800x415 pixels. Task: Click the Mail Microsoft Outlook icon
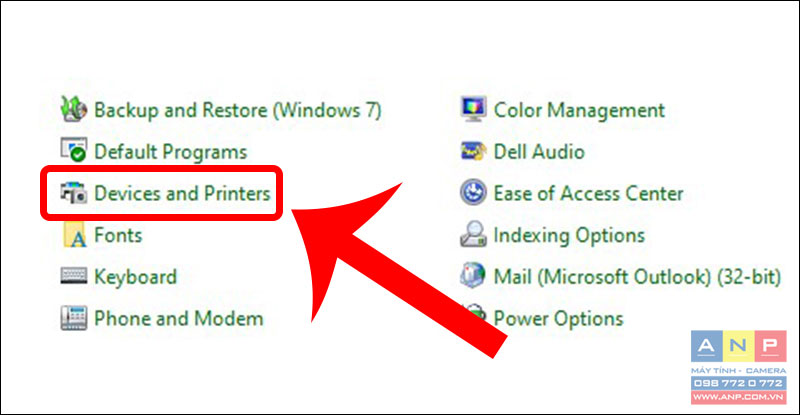(473, 276)
